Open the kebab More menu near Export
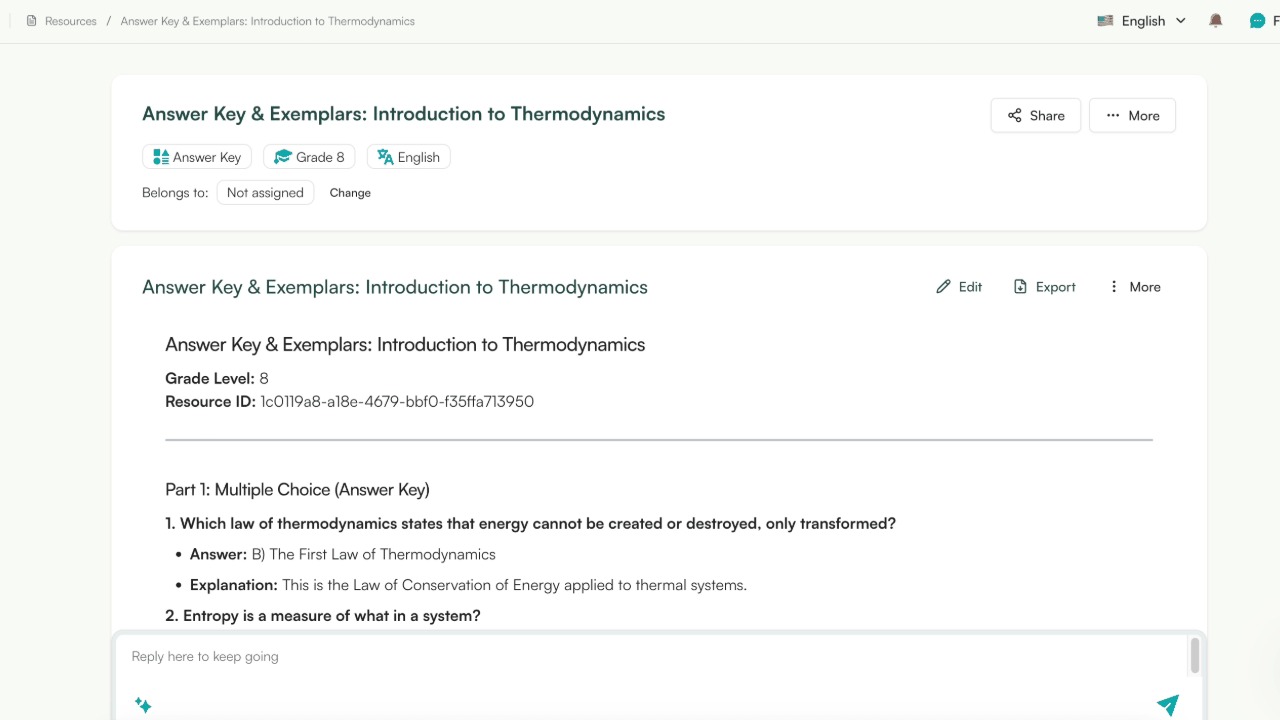This screenshot has width=1280, height=720. (1113, 286)
